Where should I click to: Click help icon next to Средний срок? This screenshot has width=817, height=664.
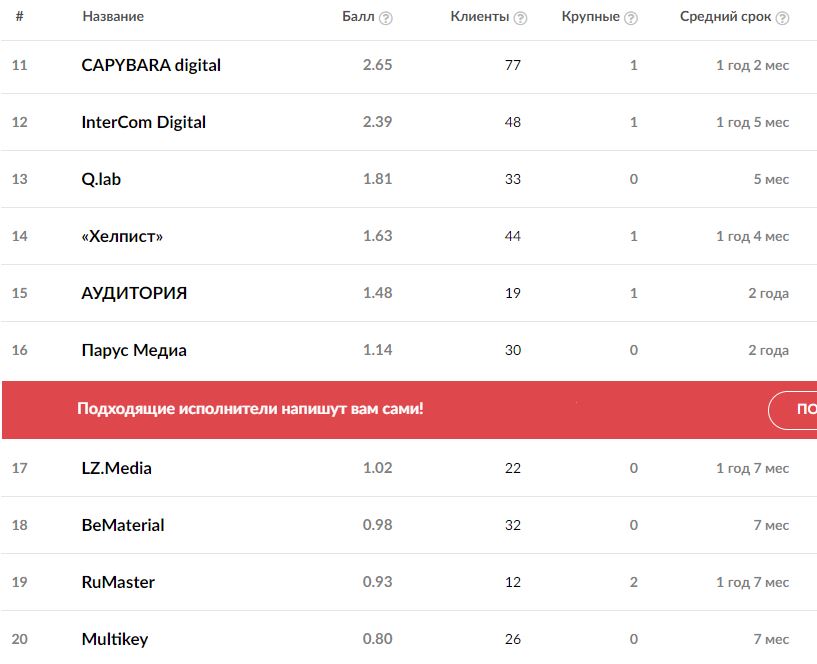pos(782,18)
